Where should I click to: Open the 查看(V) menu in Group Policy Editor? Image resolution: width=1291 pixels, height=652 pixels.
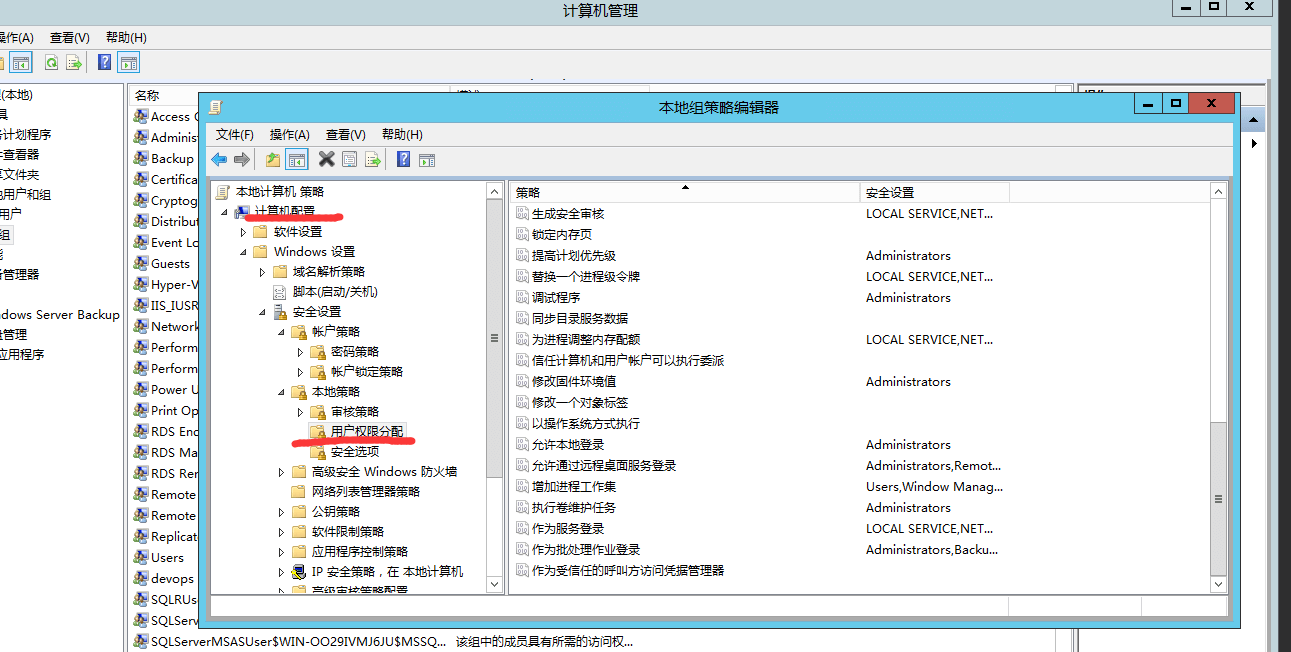(345, 134)
